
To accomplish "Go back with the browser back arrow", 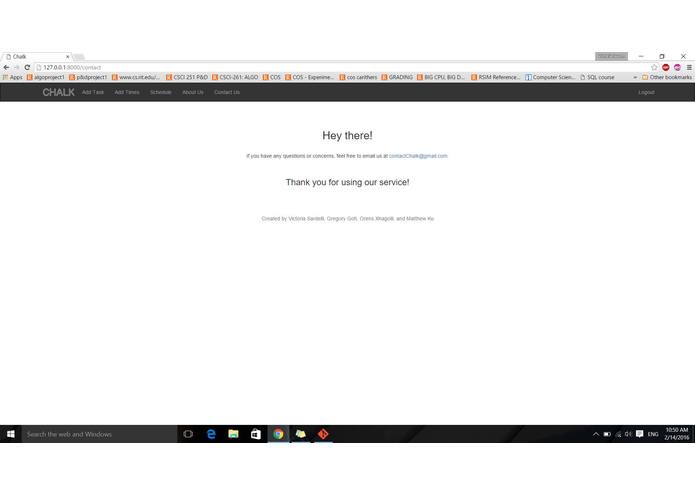I will (6, 67).
